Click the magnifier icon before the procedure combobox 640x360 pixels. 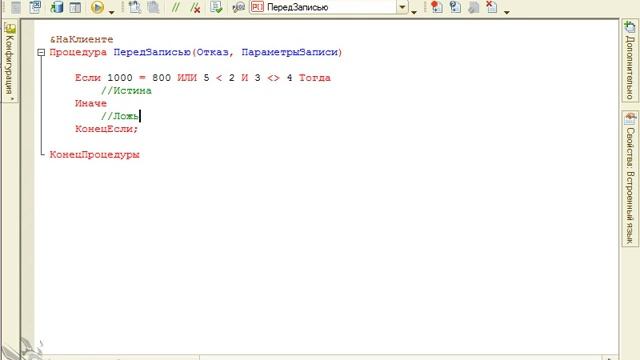[x=238, y=7]
